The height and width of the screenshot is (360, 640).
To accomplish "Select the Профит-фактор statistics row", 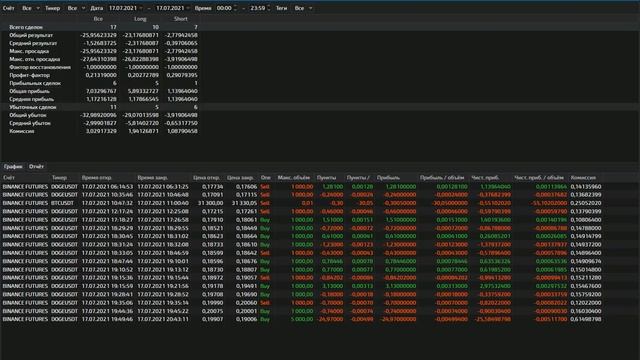I will click(x=100, y=75).
